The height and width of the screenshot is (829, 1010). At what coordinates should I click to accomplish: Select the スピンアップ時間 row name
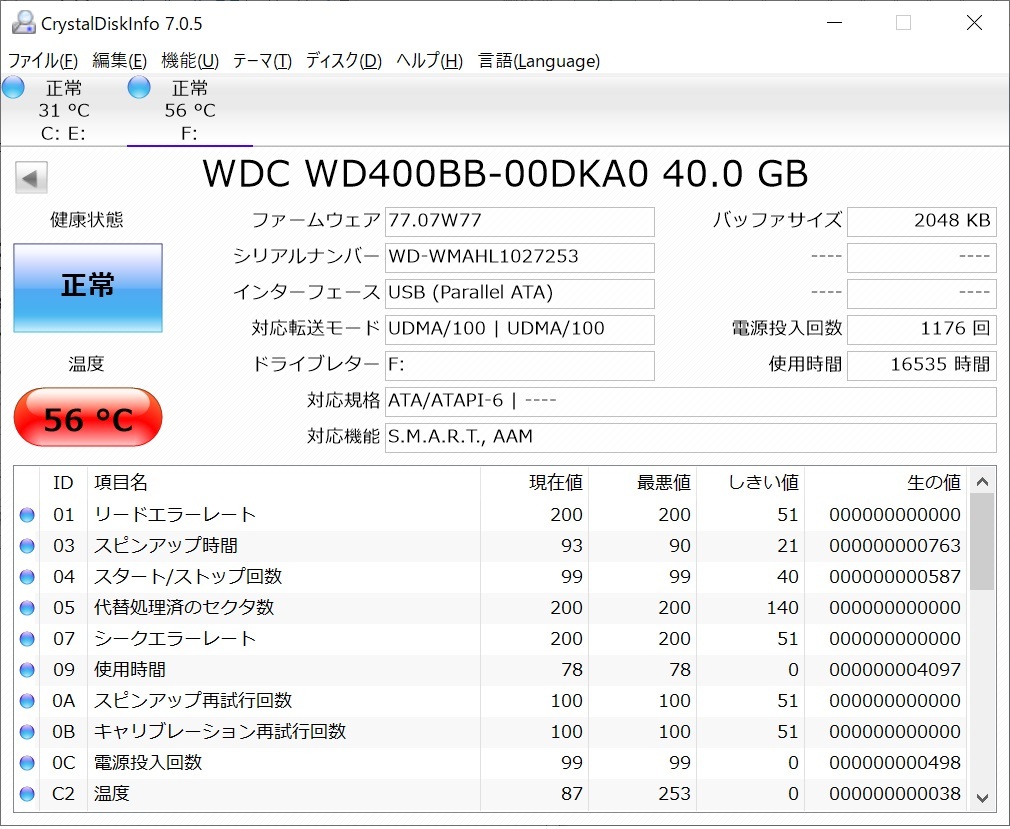coord(166,546)
